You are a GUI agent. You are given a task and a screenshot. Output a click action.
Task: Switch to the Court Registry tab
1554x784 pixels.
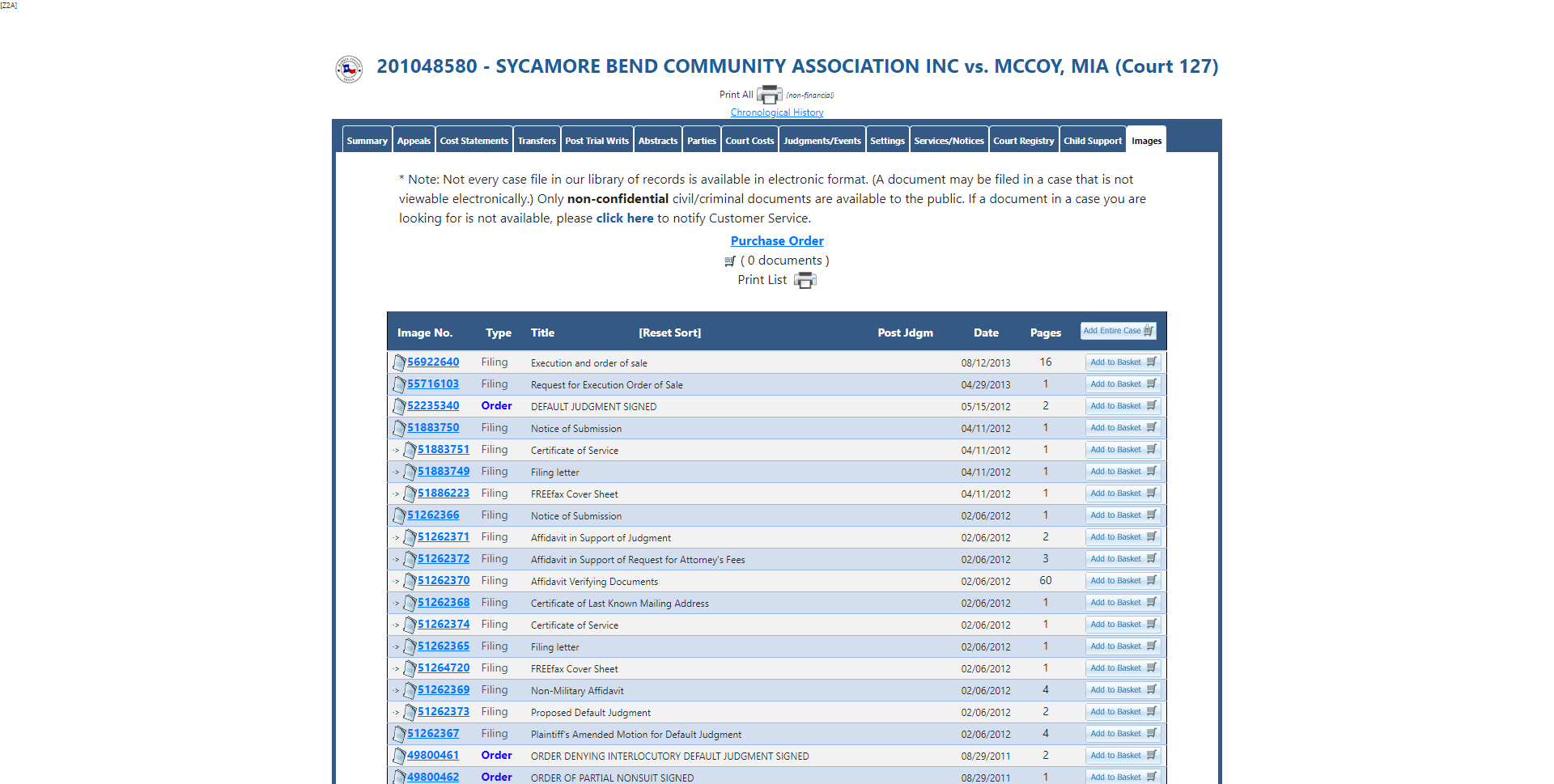point(1024,140)
